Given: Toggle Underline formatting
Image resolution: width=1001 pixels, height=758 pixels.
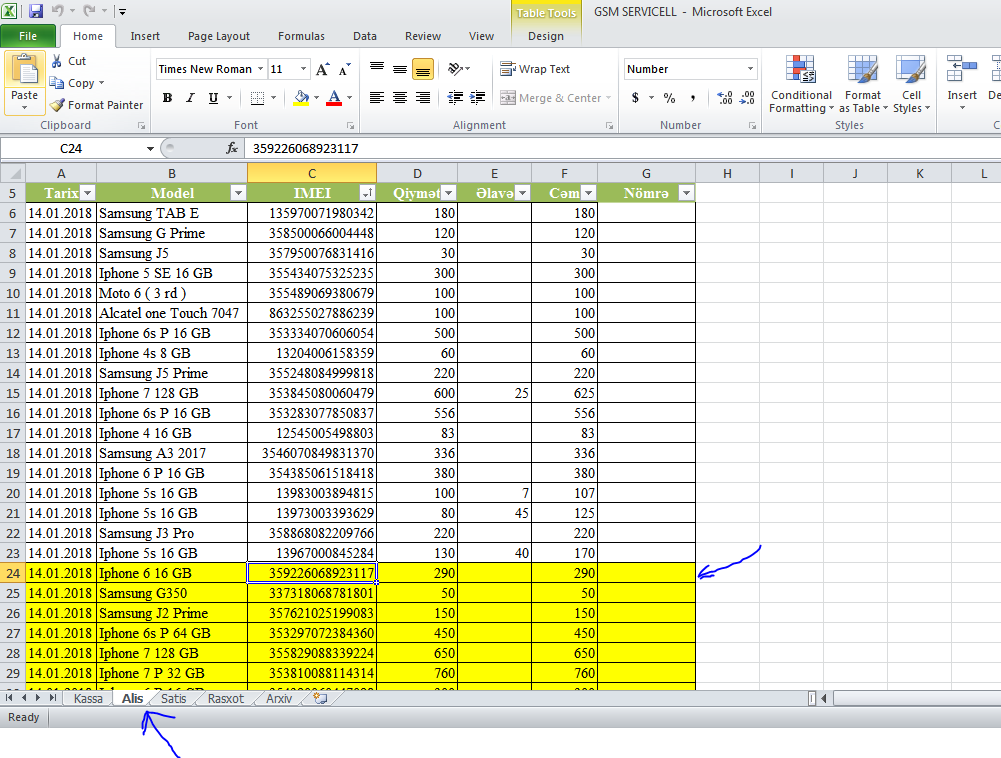Looking at the screenshot, I should (213, 98).
